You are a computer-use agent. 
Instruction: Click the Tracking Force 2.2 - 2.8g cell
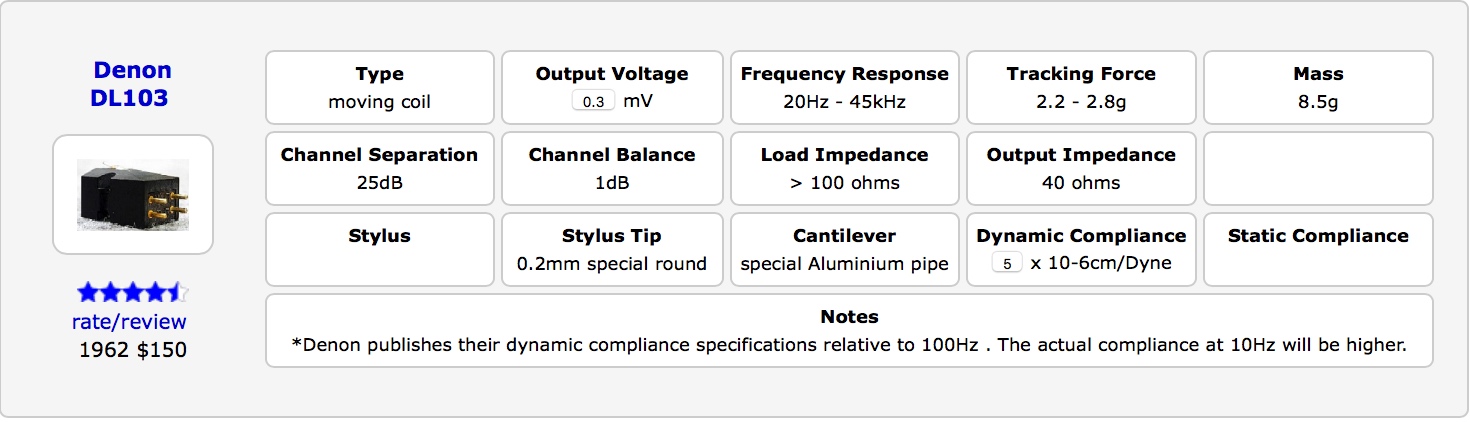1080,88
